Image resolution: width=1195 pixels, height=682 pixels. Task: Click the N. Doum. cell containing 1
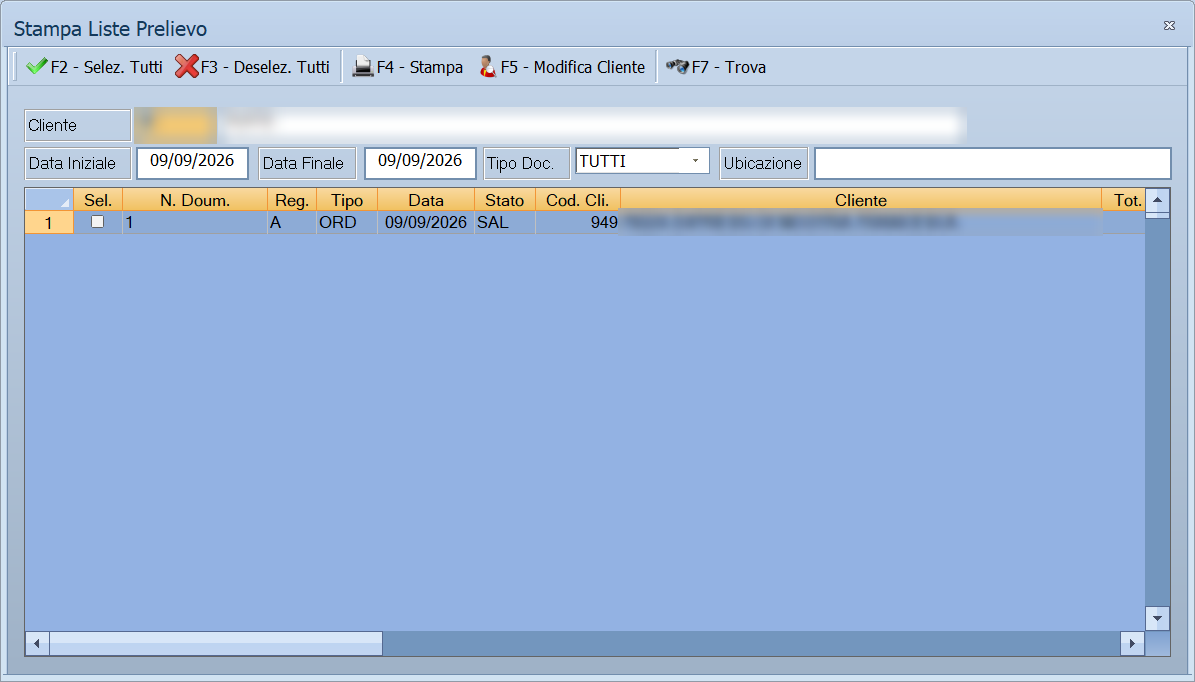pos(195,223)
